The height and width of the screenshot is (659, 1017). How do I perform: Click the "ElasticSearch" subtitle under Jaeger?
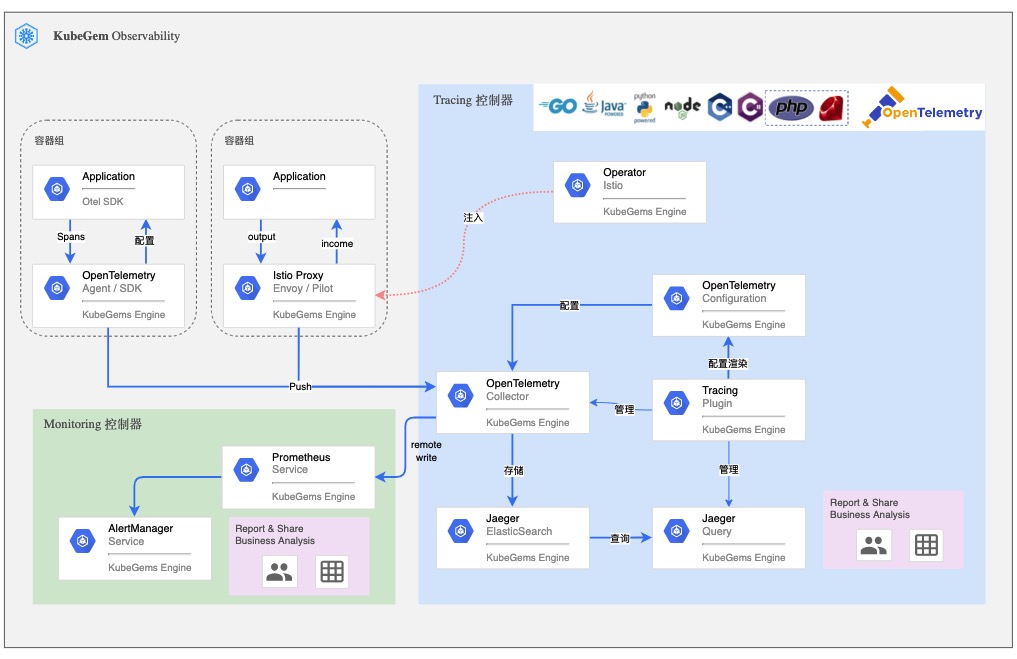[x=519, y=531]
